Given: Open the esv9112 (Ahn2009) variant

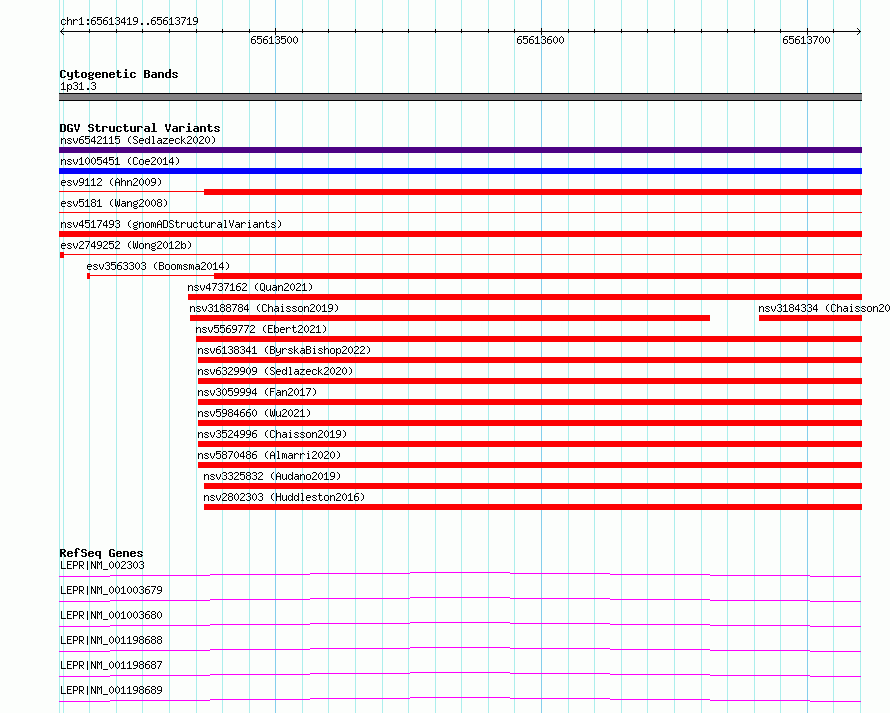Looking at the screenshot, I should [x=111, y=182].
